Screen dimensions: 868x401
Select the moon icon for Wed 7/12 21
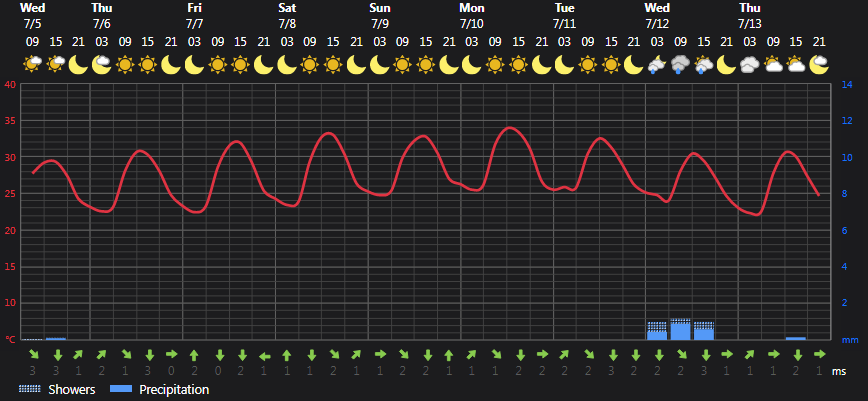click(x=727, y=64)
